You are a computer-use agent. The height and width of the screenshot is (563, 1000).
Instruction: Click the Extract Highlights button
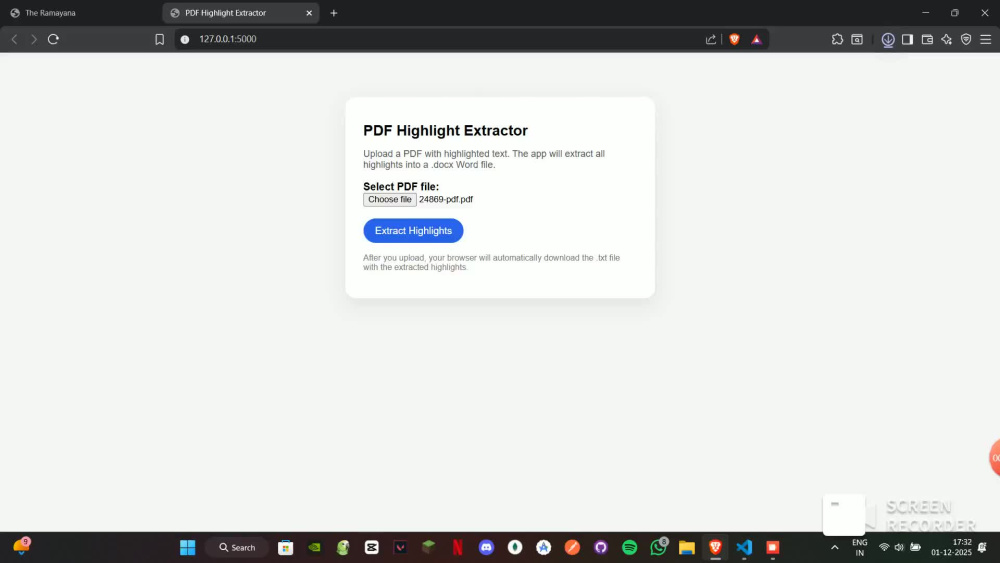click(x=413, y=231)
